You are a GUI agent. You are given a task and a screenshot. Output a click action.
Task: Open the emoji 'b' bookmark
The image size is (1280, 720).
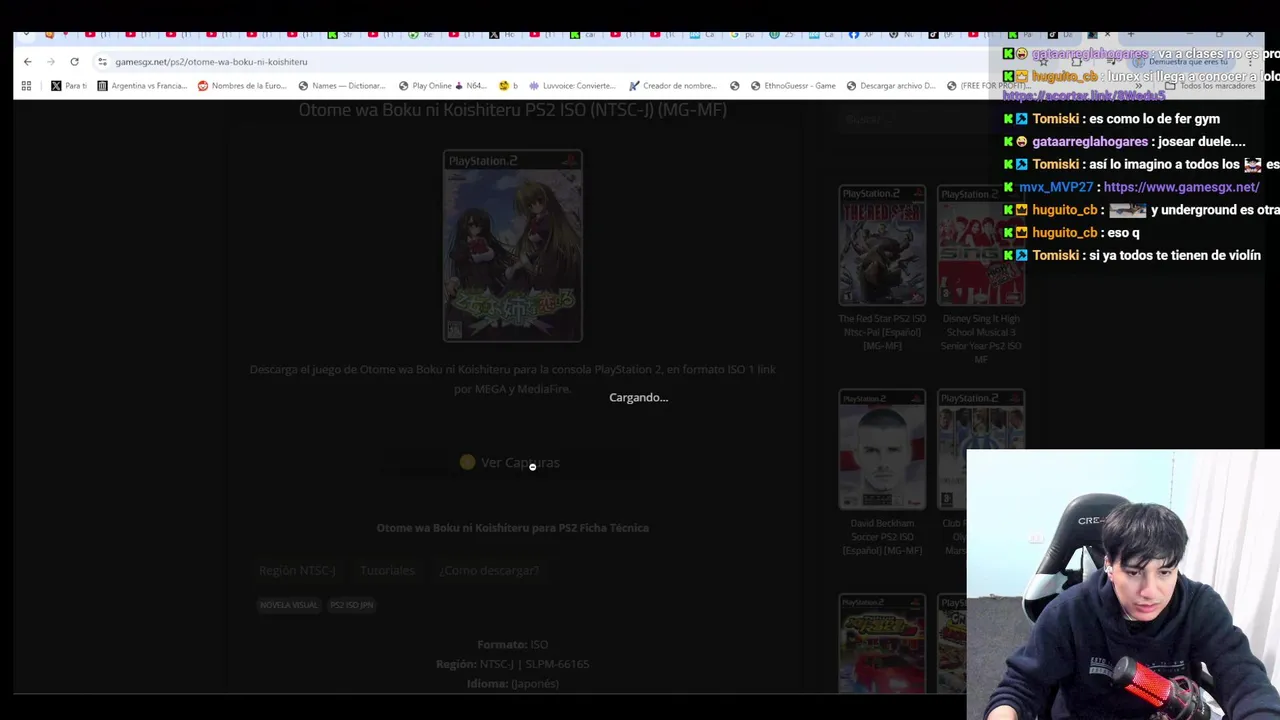[508, 86]
